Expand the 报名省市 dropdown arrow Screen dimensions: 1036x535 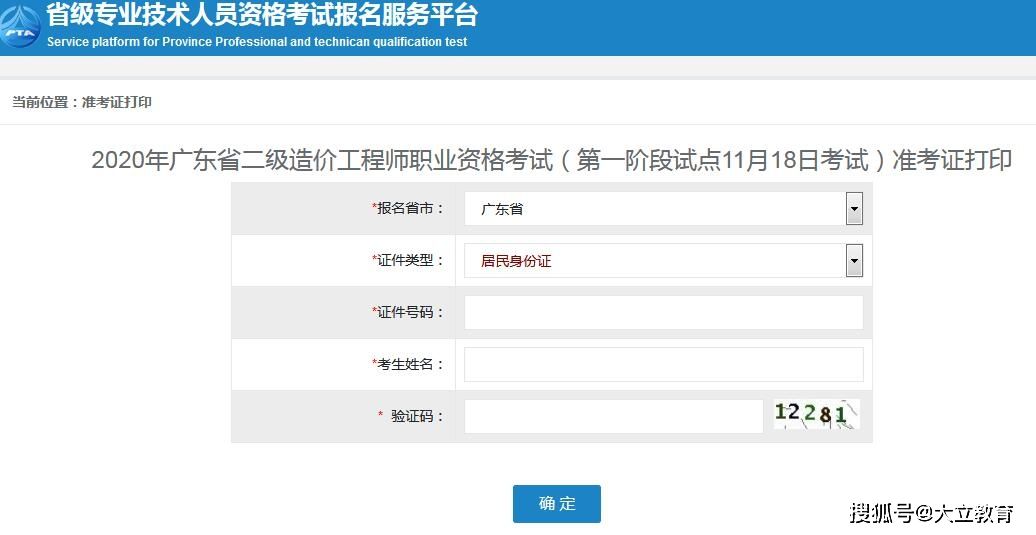pos(854,209)
